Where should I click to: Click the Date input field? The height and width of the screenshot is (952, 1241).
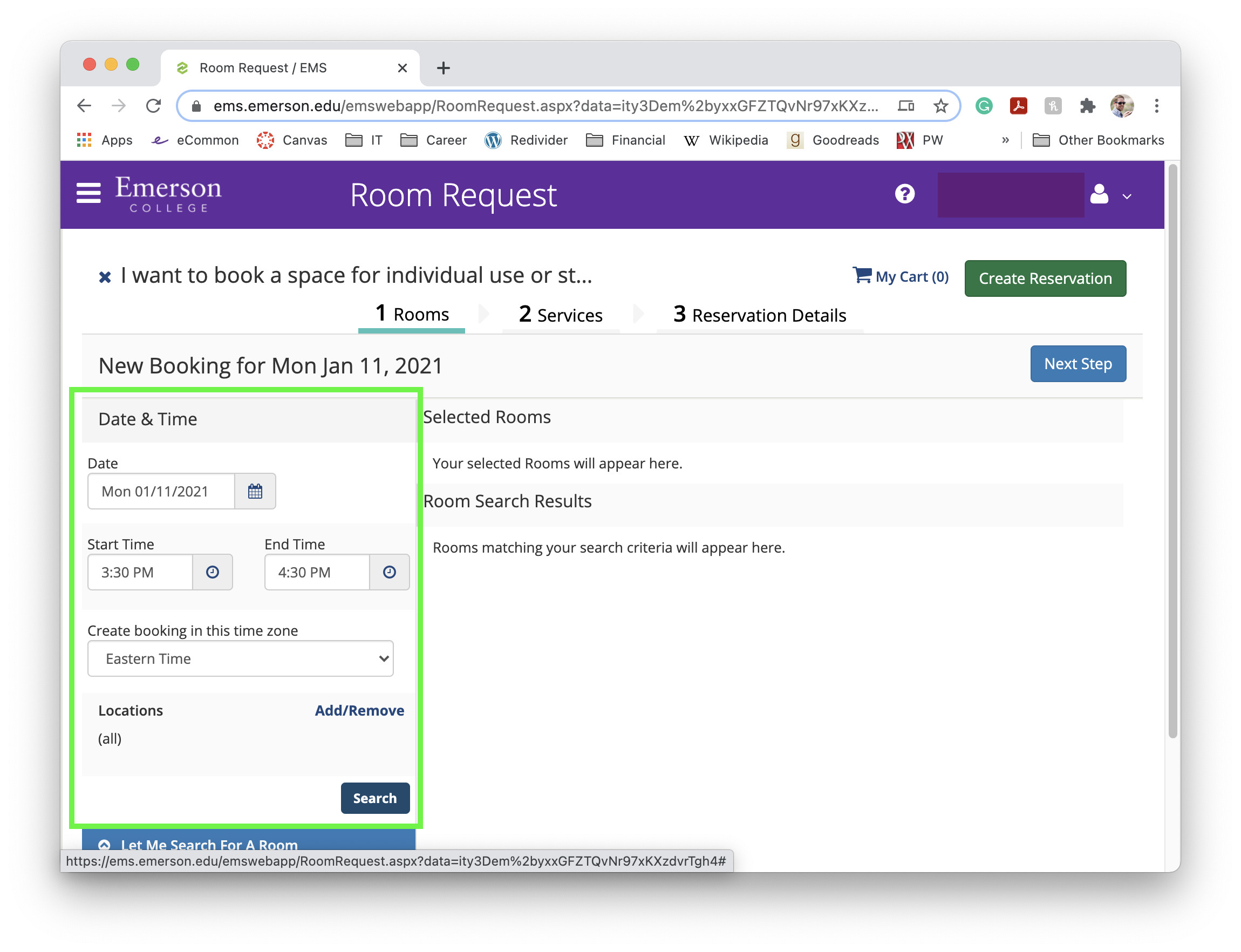point(161,491)
